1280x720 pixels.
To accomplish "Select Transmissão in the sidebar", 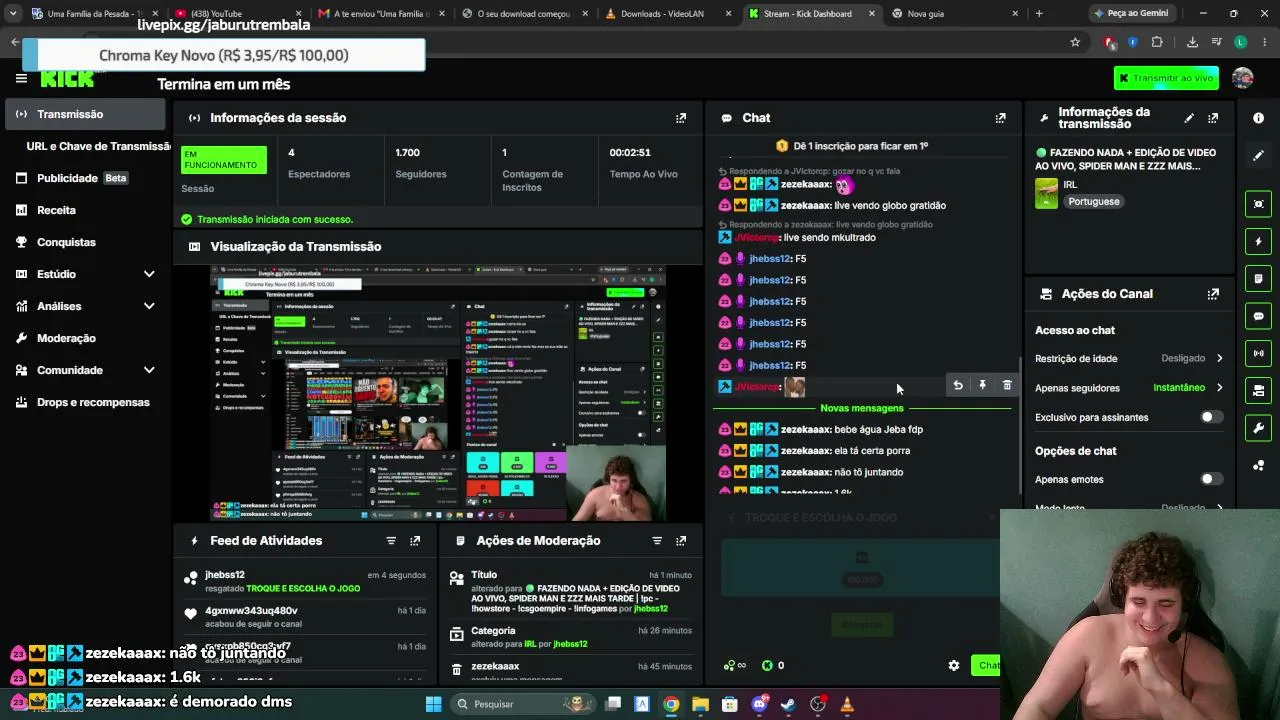I will pos(84,114).
